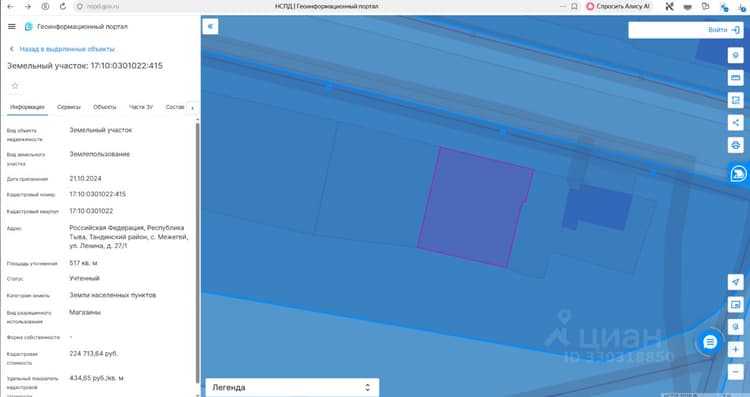The image size is (750, 397).
Task: Select the status value Учтенный
Action: point(85,278)
